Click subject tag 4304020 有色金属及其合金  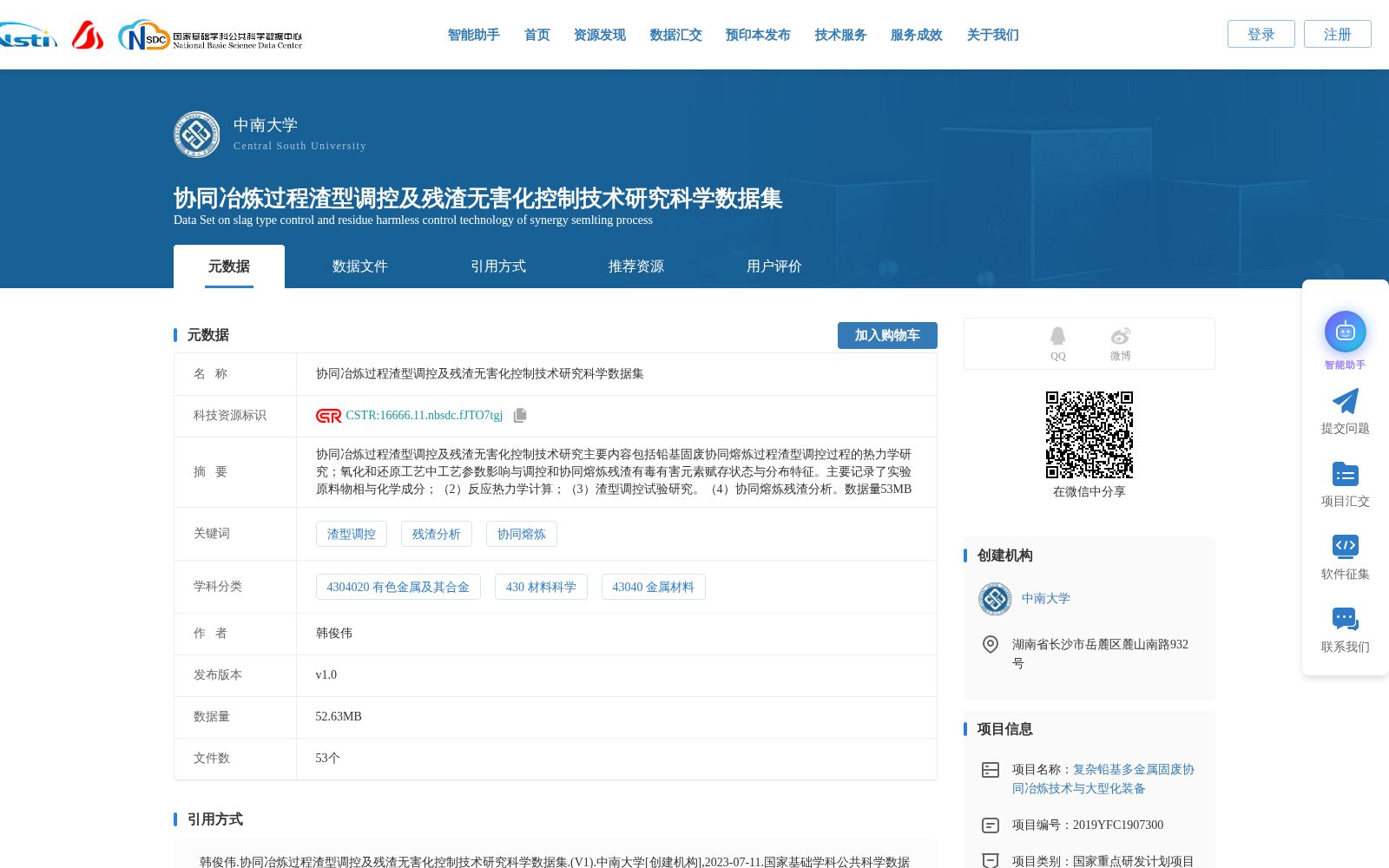(x=398, y=587)
